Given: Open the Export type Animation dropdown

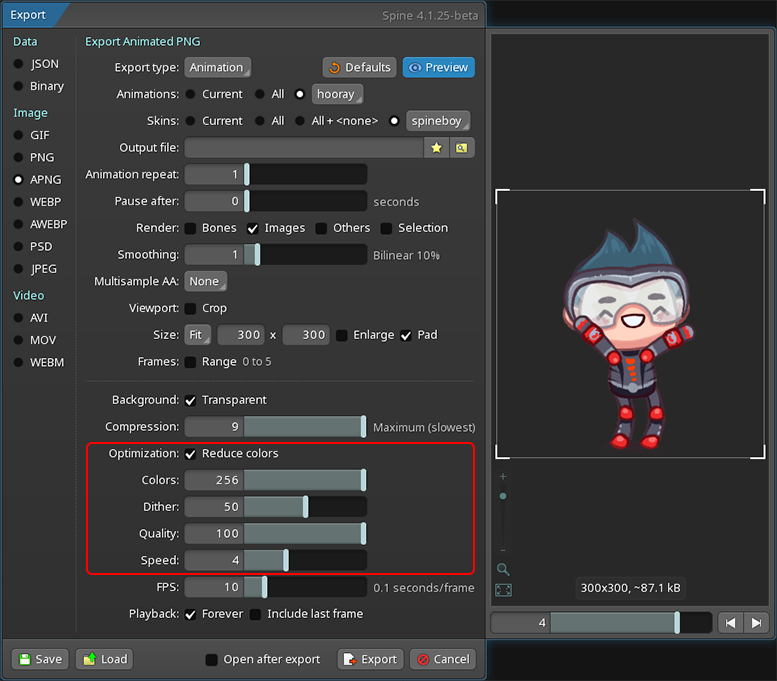Looking at the screenshot, I should [217, 67].
